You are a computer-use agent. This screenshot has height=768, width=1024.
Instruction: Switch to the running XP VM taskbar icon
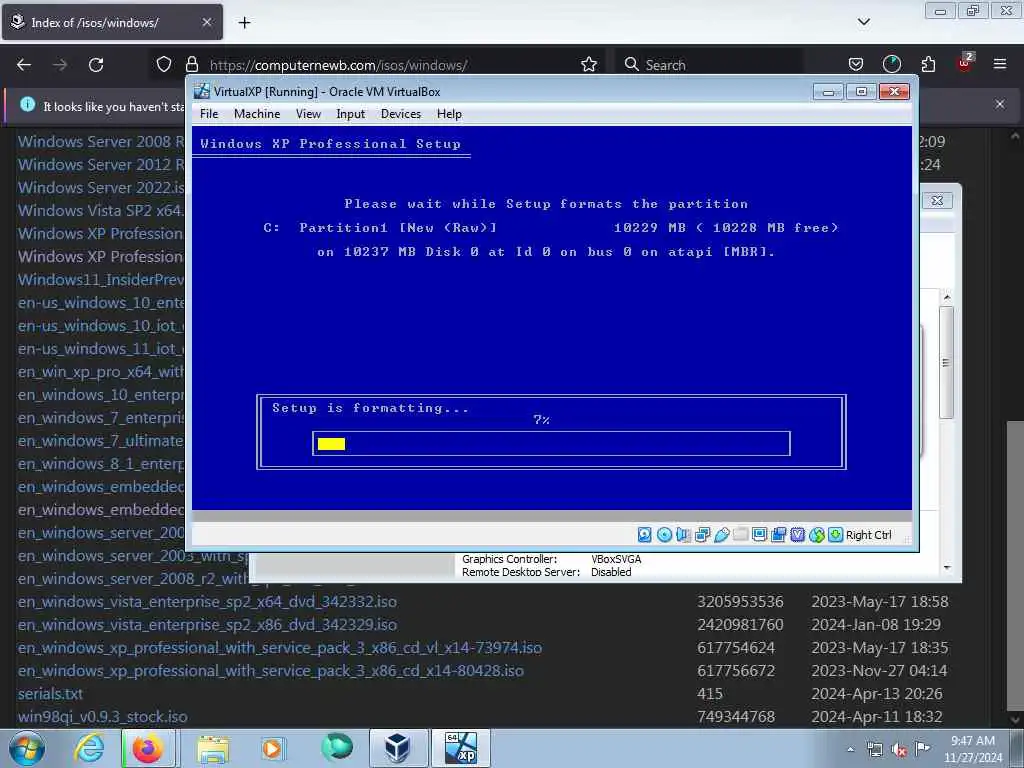click(x=460, y=748)
